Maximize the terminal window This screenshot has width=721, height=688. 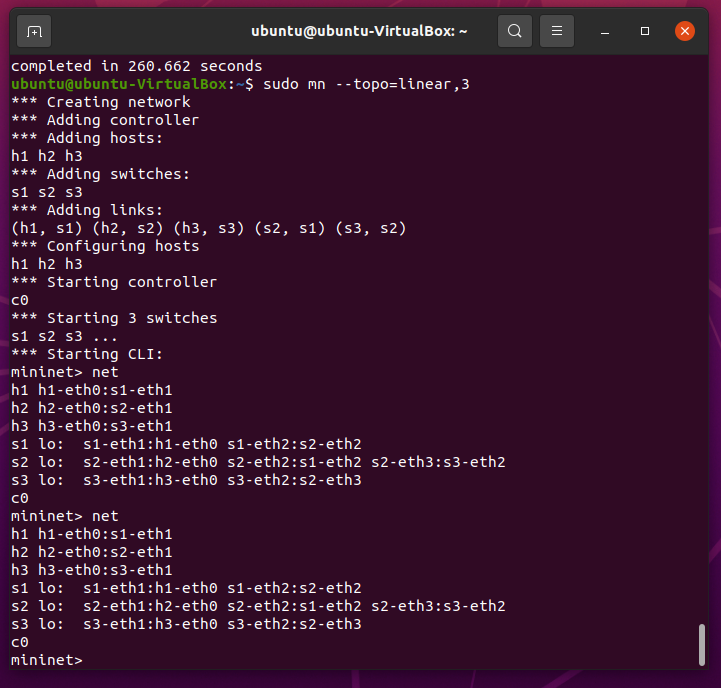(x=645, y=31)
